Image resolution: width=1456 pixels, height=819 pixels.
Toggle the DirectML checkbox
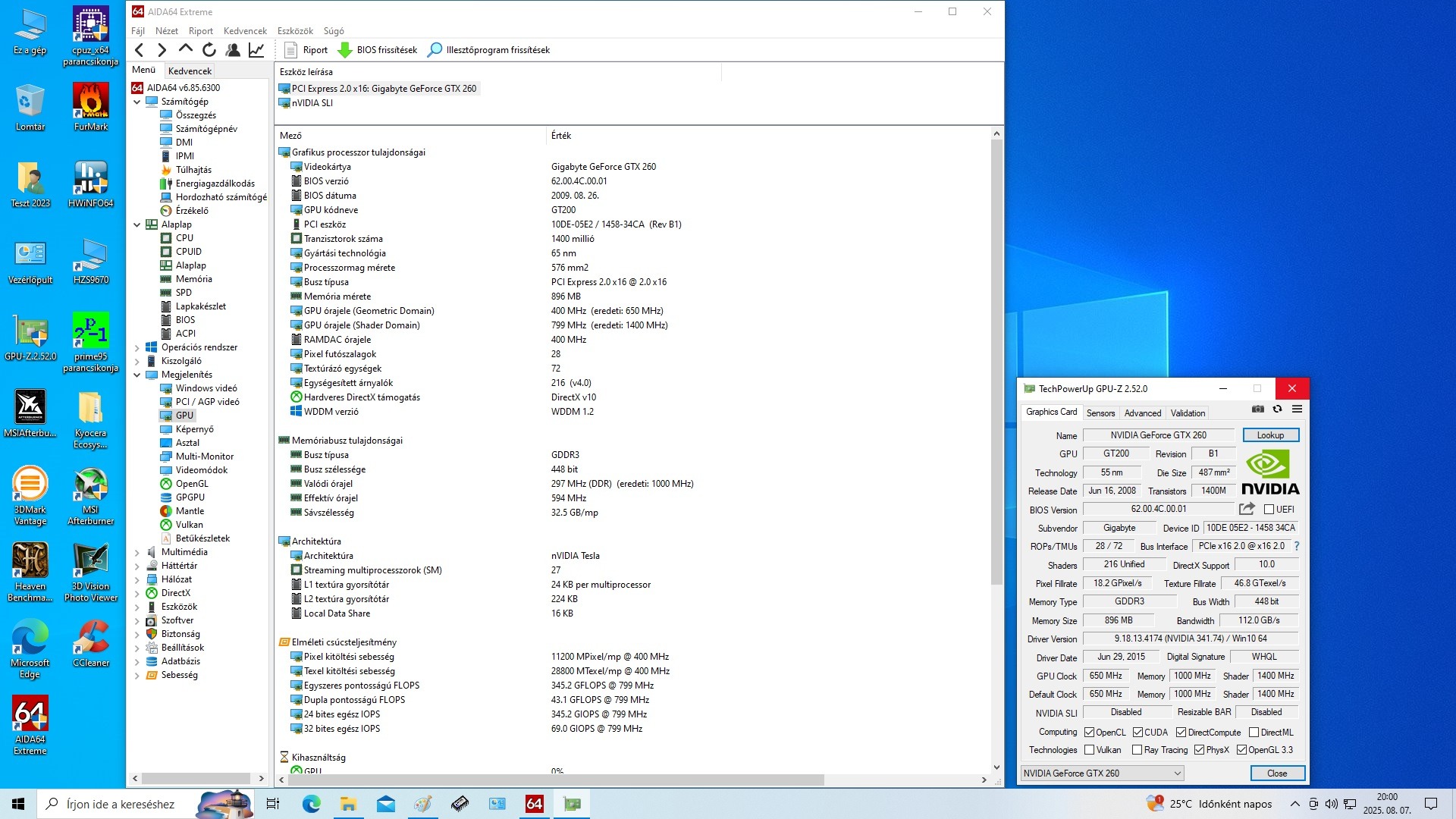coord(1254,733)
